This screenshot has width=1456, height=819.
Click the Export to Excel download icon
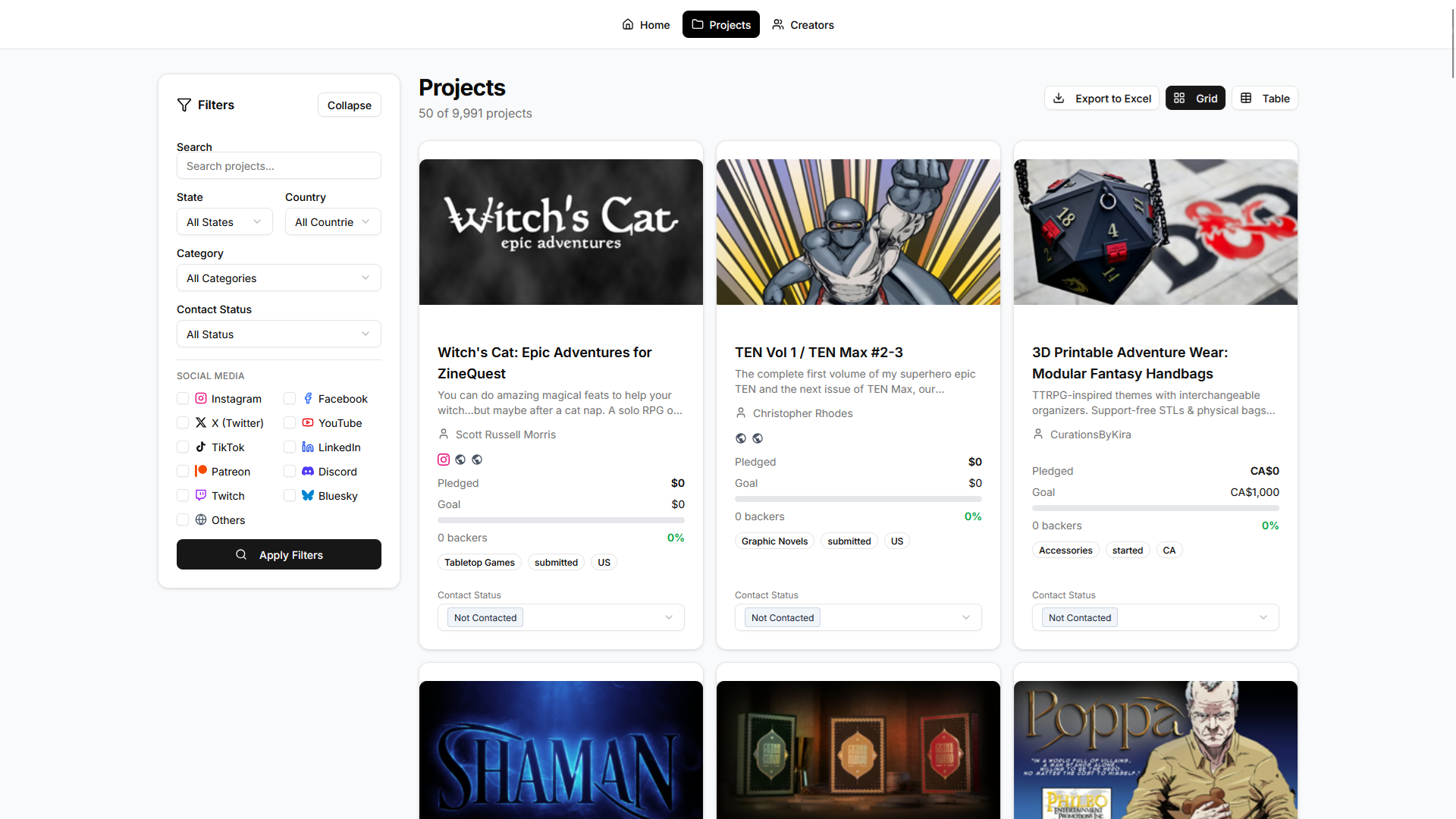click(x=1059, y=98)
